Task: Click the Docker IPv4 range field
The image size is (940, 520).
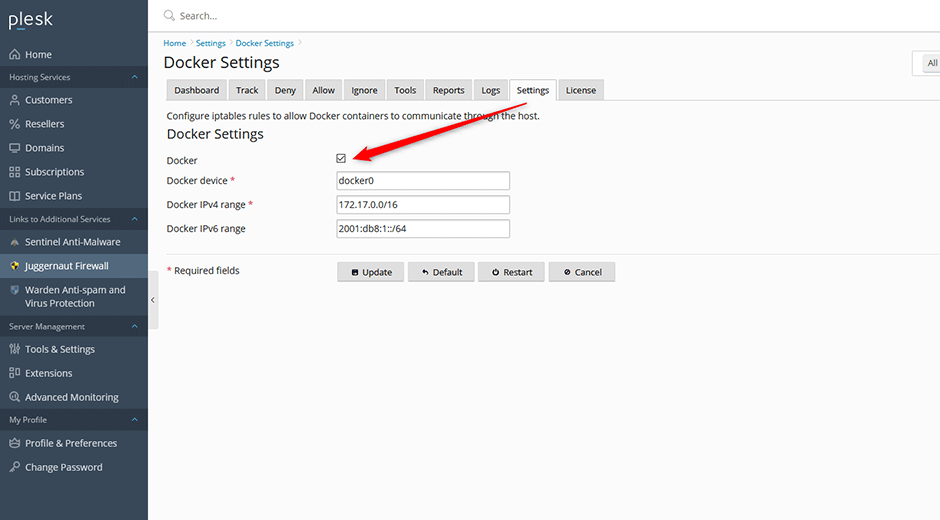Action: (423, 205)
